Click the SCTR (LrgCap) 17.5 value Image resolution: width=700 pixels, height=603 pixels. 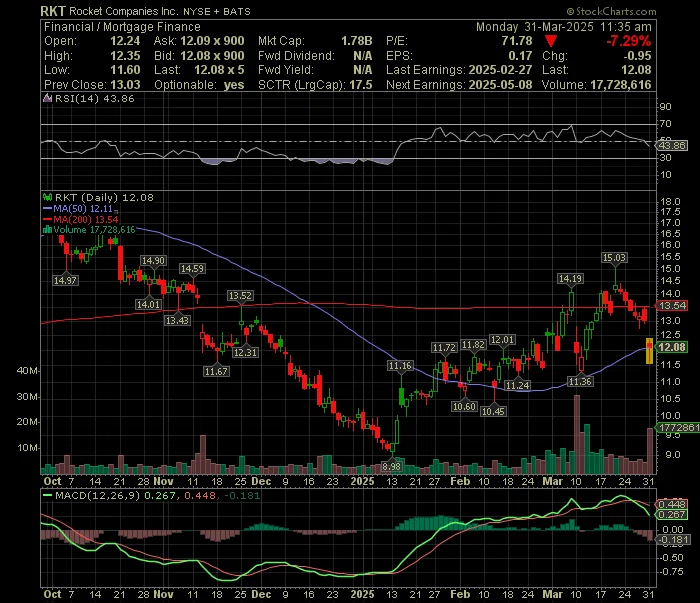(361, 85)
